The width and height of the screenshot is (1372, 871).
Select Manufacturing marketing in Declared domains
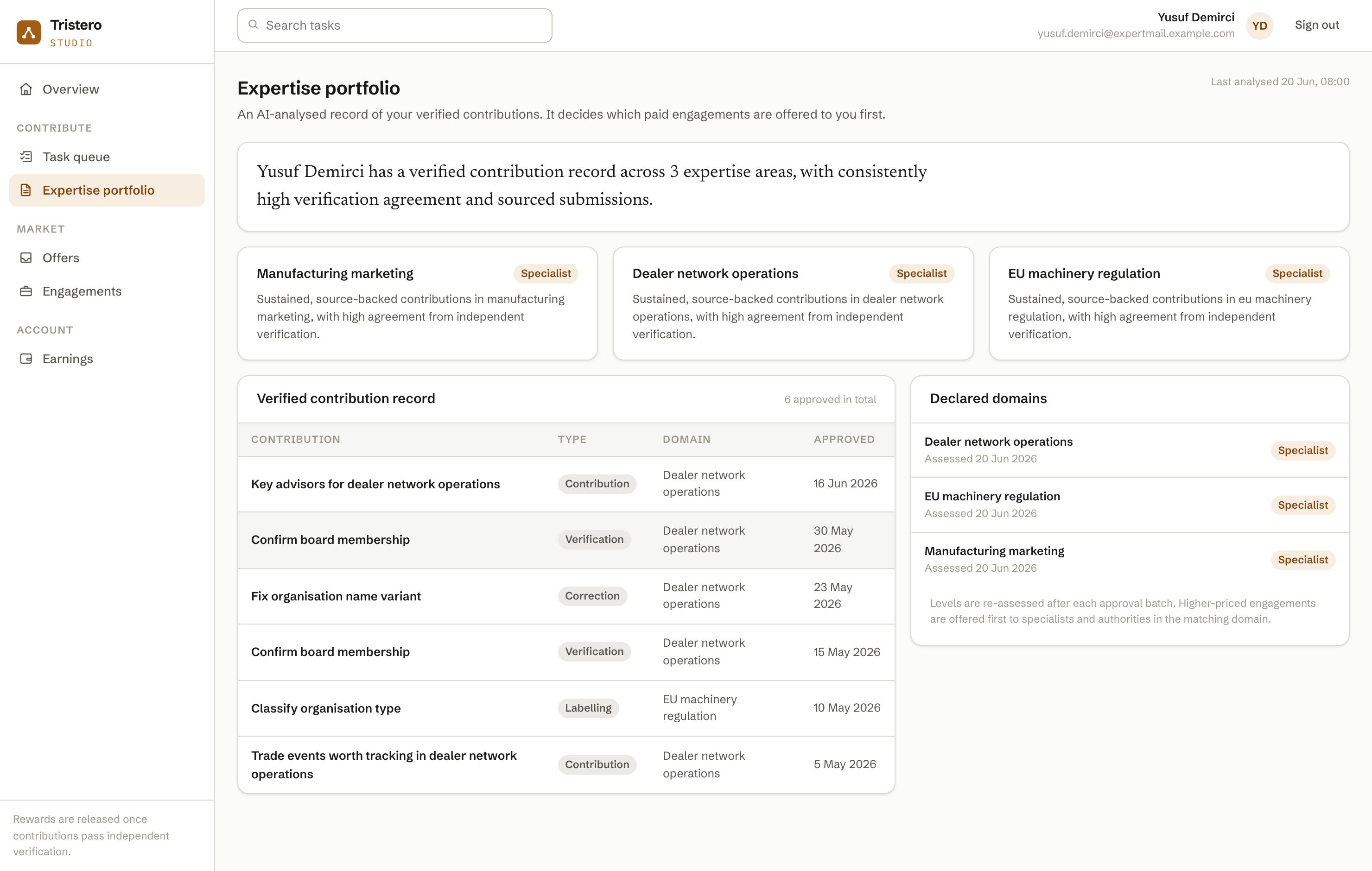tap(1129, 559)
